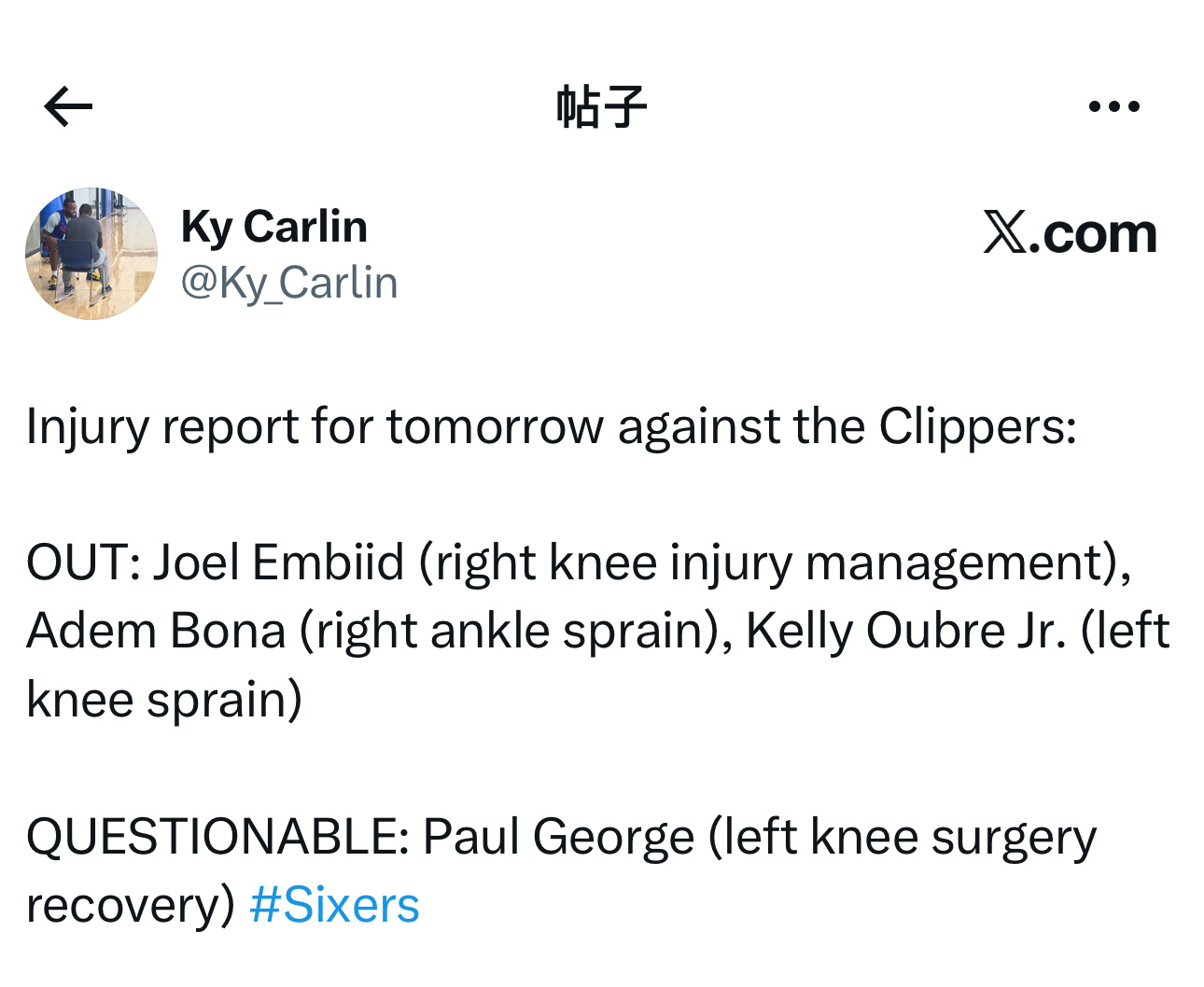Click the Ky Carlin display name

(x=273, y=227)
